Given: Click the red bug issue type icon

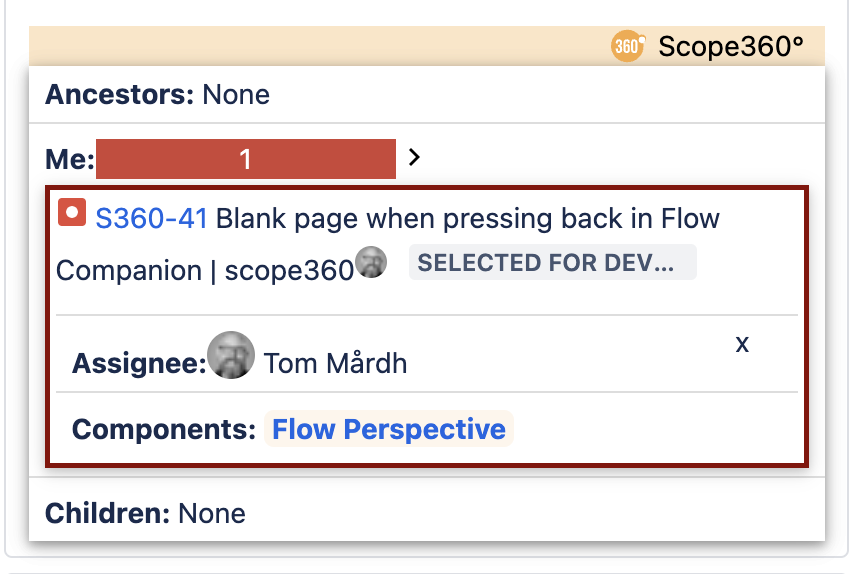Looking at the screenshot, I should tap(72, 212).
